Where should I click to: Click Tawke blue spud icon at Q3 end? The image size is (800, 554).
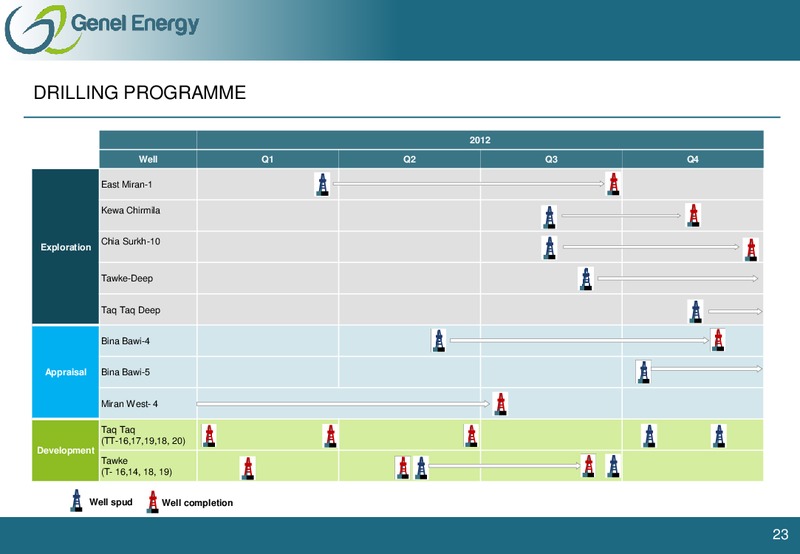[613, 466]
